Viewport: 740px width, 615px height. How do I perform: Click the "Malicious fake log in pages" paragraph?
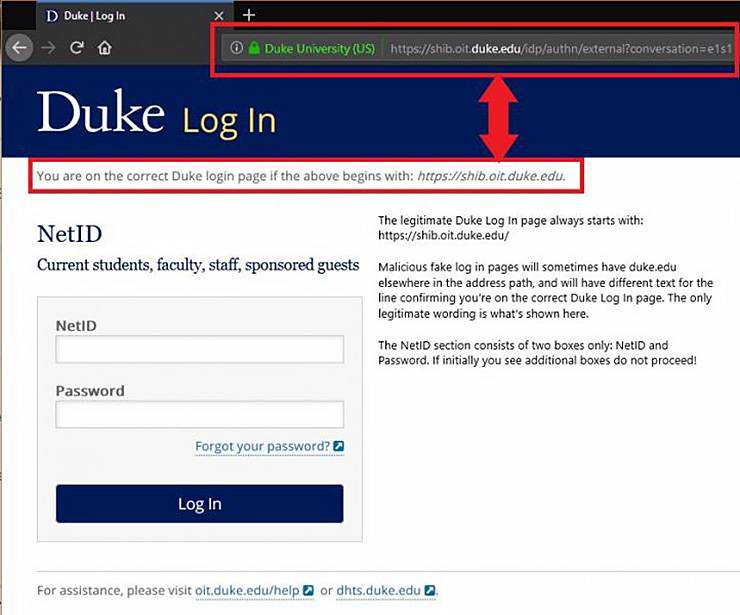pos(546,290)
